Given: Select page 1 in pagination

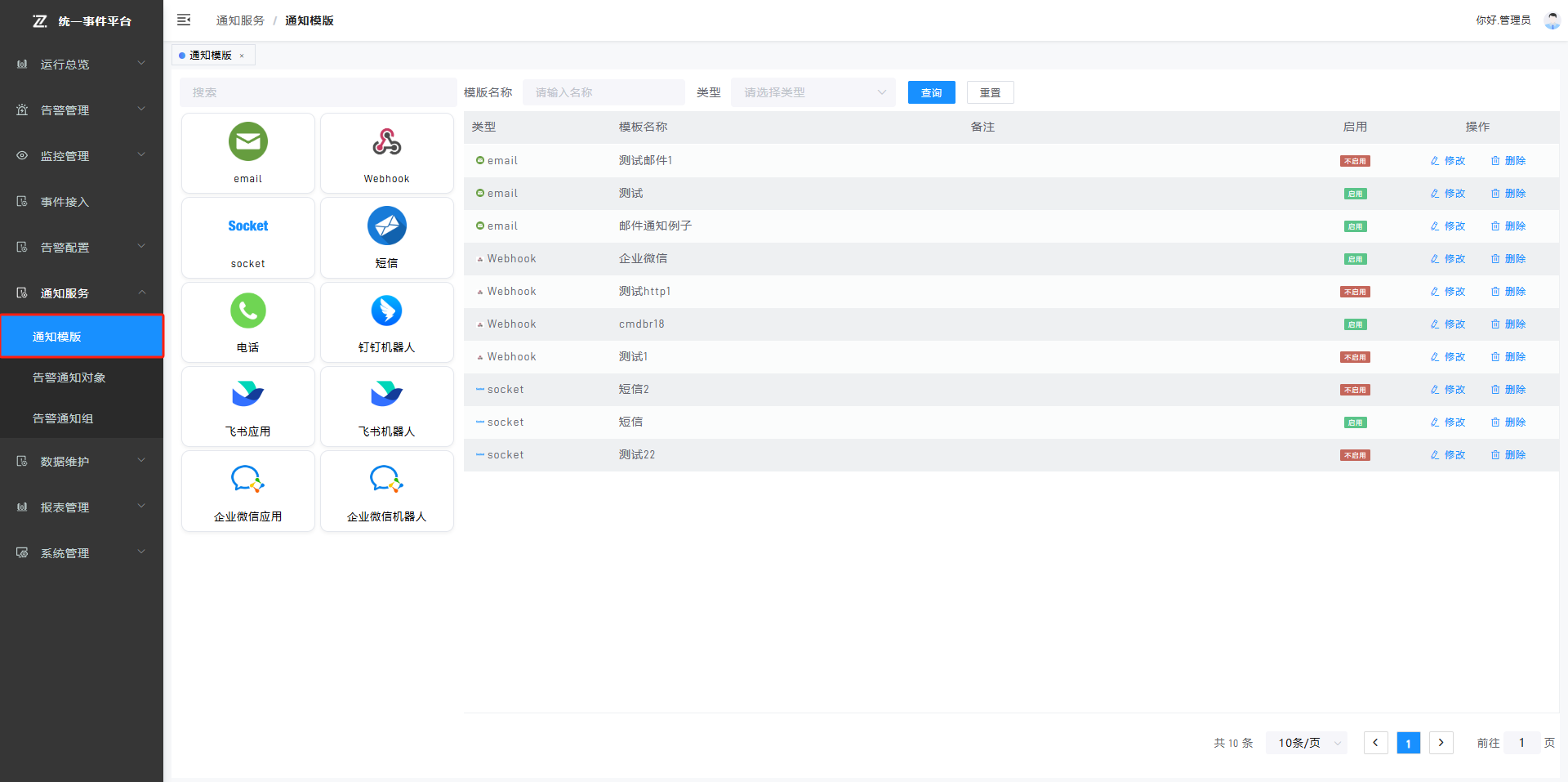Looking at the screenshot, I should 1409,743.
